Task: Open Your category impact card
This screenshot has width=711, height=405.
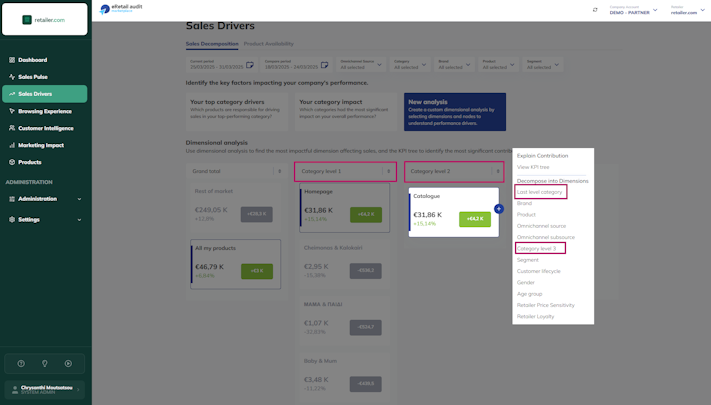Action: (346, 112)
